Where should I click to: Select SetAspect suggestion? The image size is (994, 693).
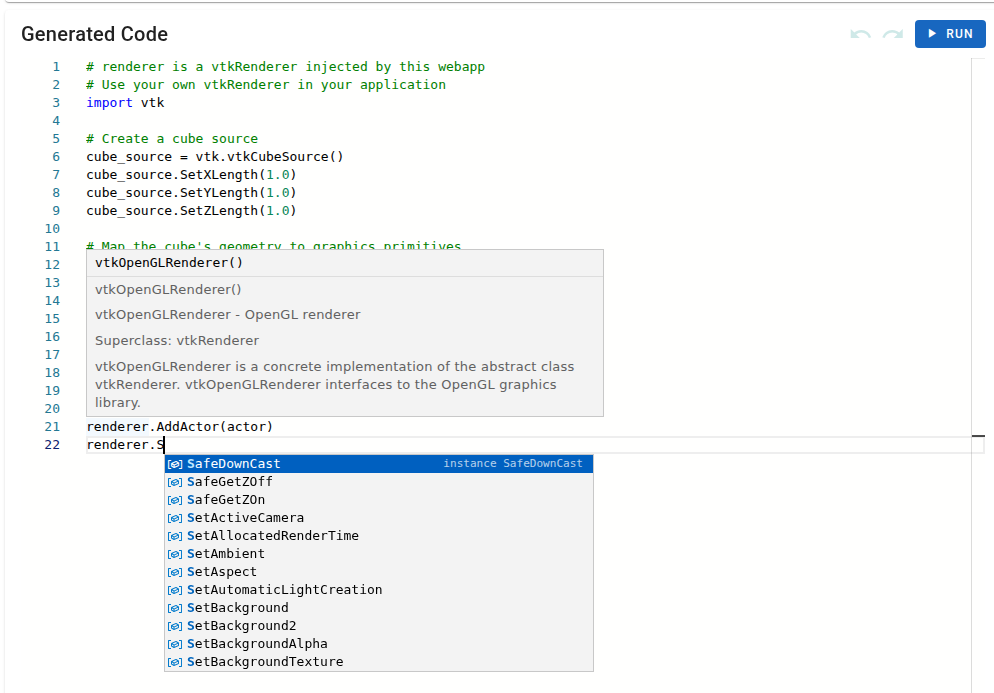[x=379, y=572]
